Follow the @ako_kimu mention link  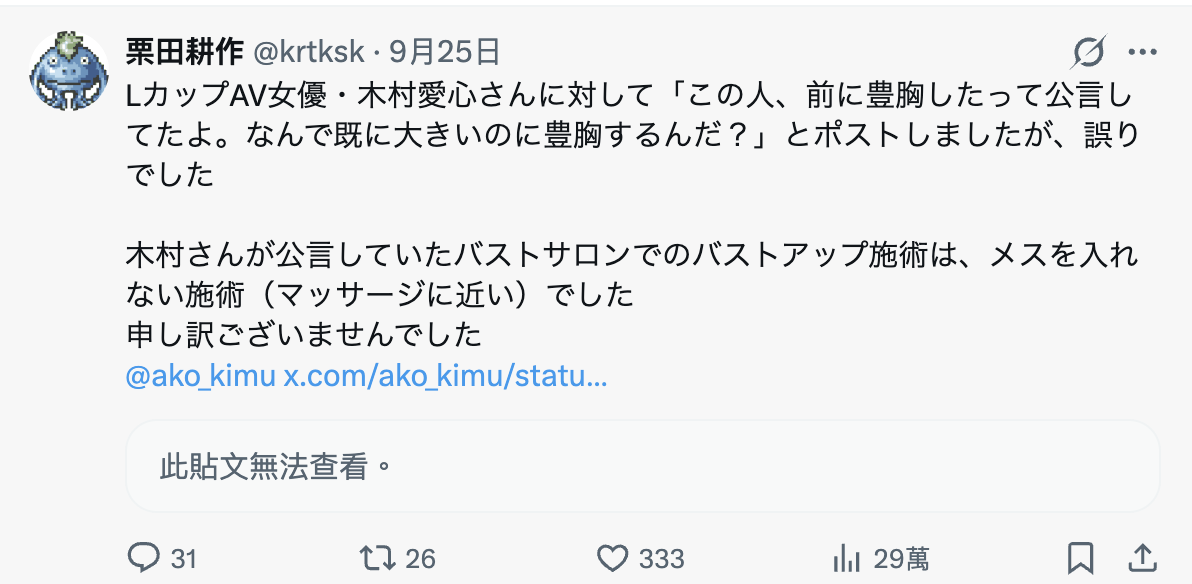point(201,378)
